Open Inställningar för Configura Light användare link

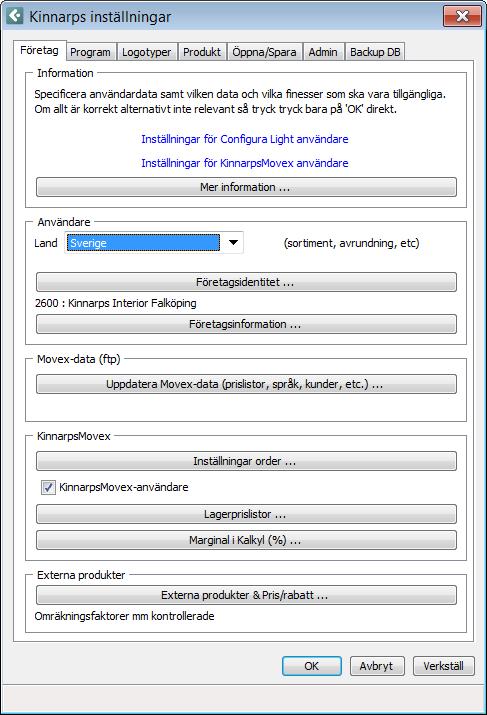click(x=245, y=139)
